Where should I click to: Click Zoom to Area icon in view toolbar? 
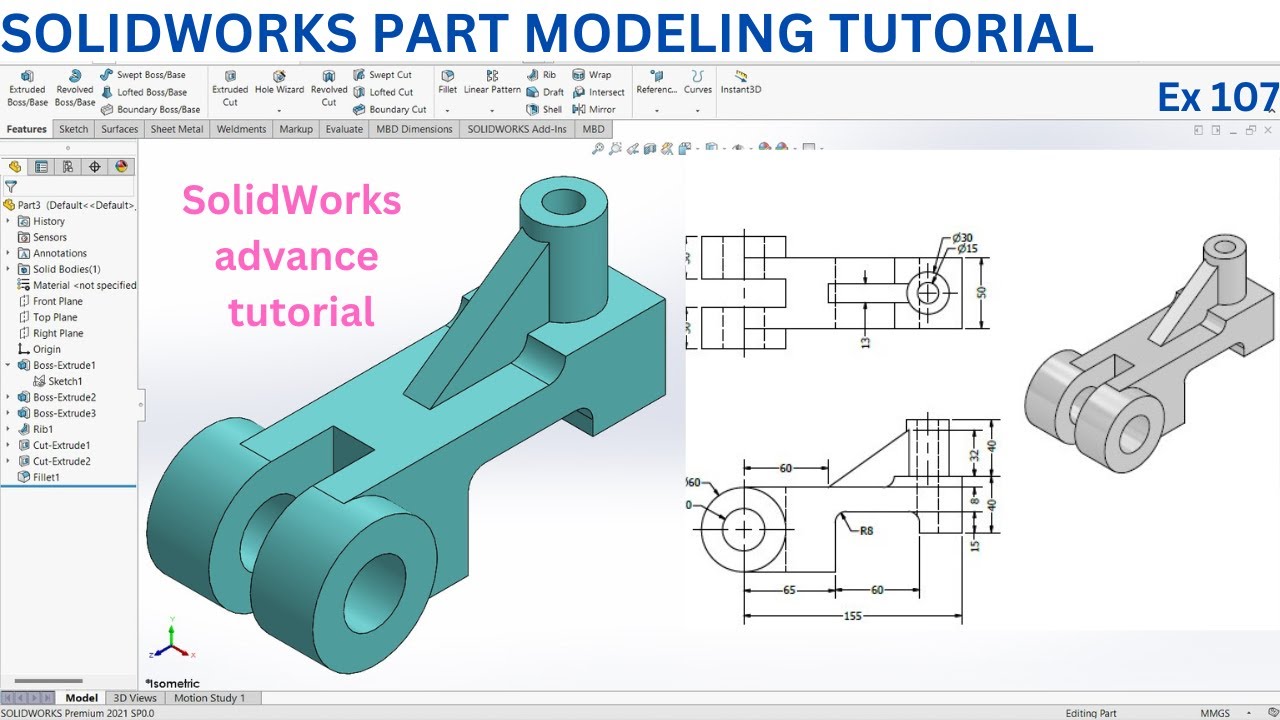[616, 148]
